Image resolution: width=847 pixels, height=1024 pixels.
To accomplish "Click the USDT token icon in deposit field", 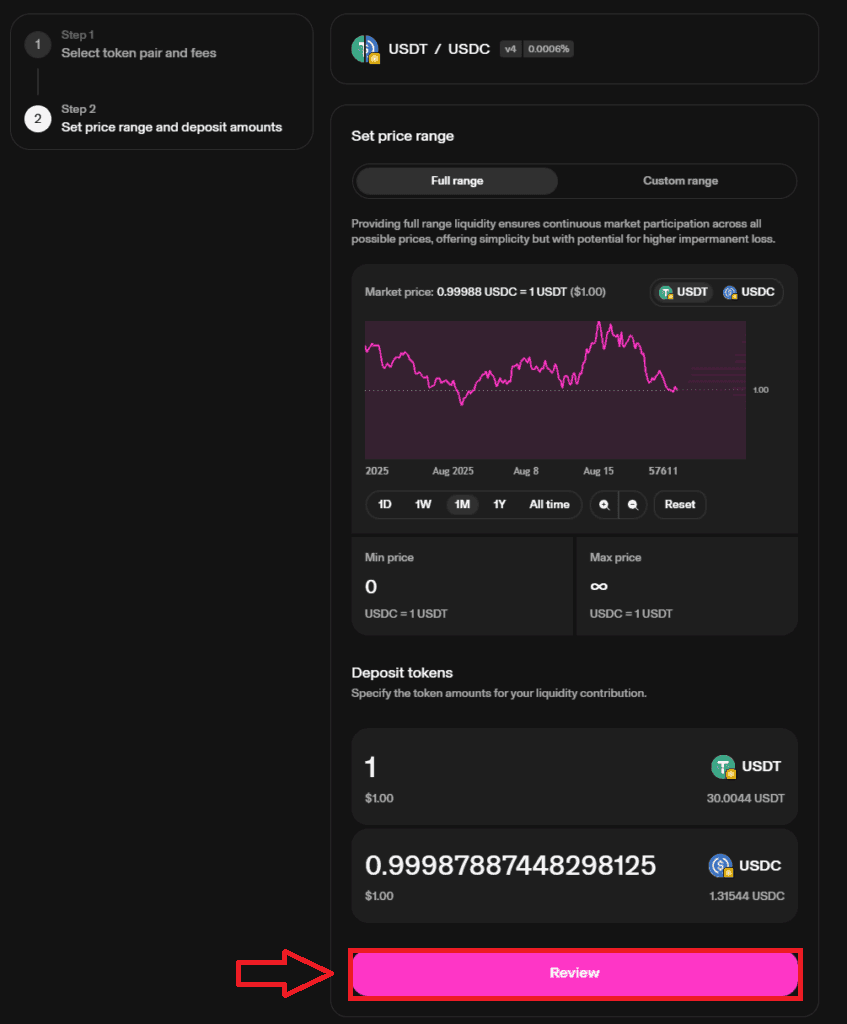I will click(724, 767).
